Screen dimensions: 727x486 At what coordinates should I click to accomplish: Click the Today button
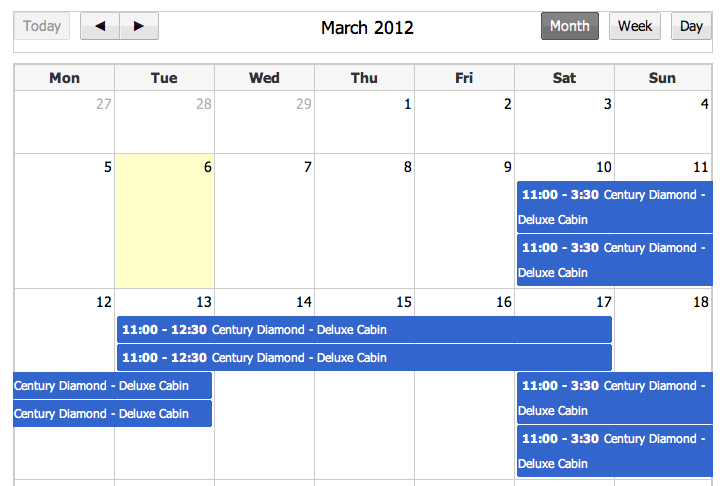click(x=42, y=26)
